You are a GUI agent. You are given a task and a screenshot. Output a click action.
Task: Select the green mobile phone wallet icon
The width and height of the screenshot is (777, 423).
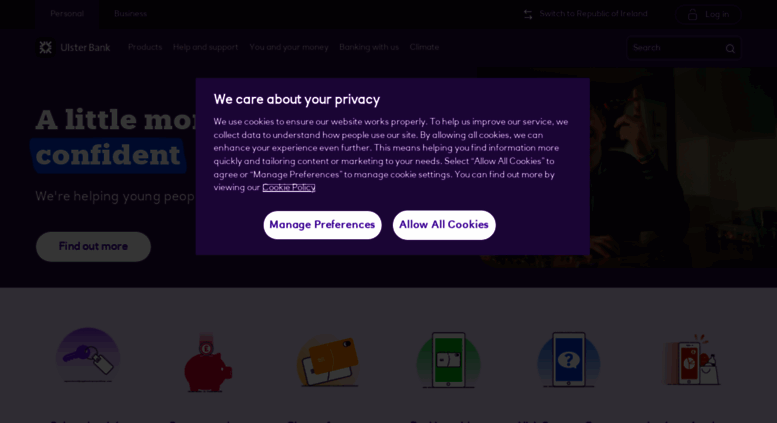click(x=448, y=360)
